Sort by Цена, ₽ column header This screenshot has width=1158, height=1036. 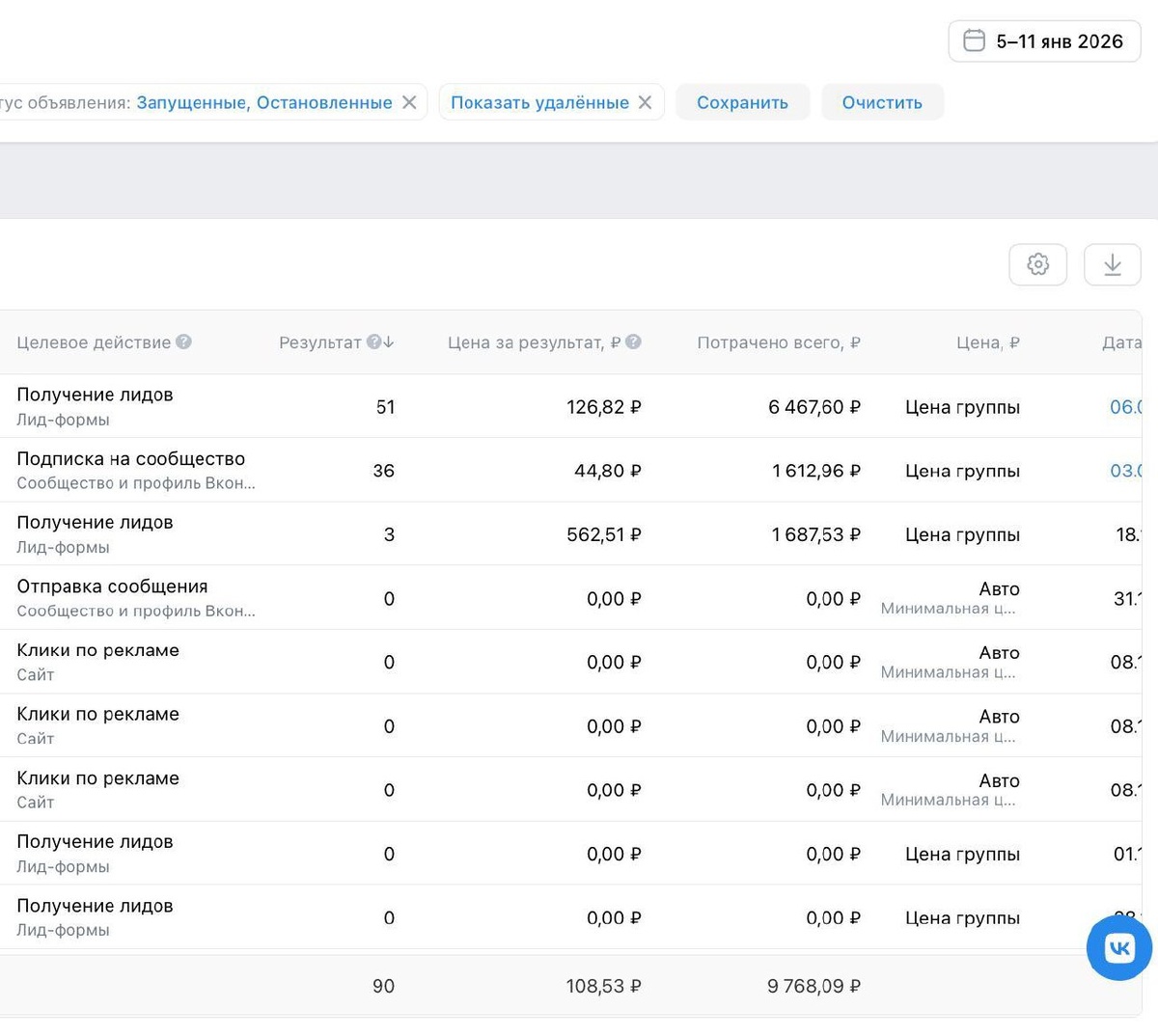[x=987, y=342]
